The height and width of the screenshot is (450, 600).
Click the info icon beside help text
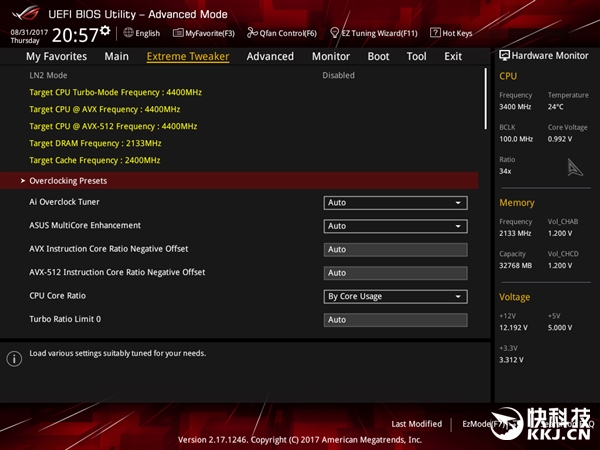(x=14, y=359)
